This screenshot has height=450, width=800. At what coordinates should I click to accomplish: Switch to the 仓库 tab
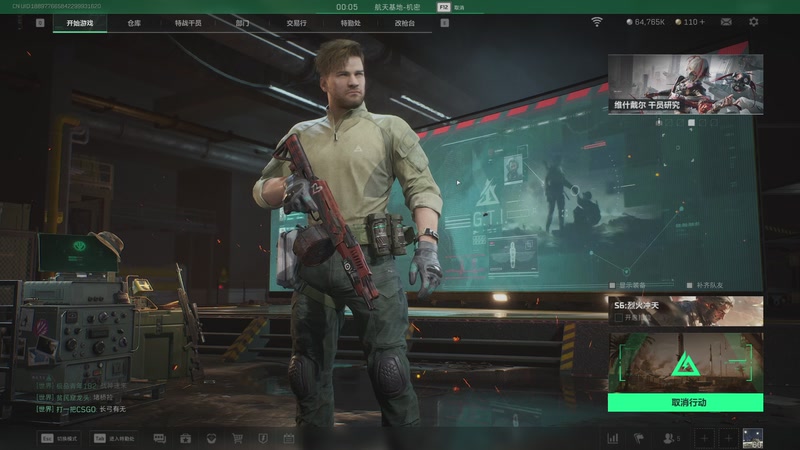[x=134, y=23]
